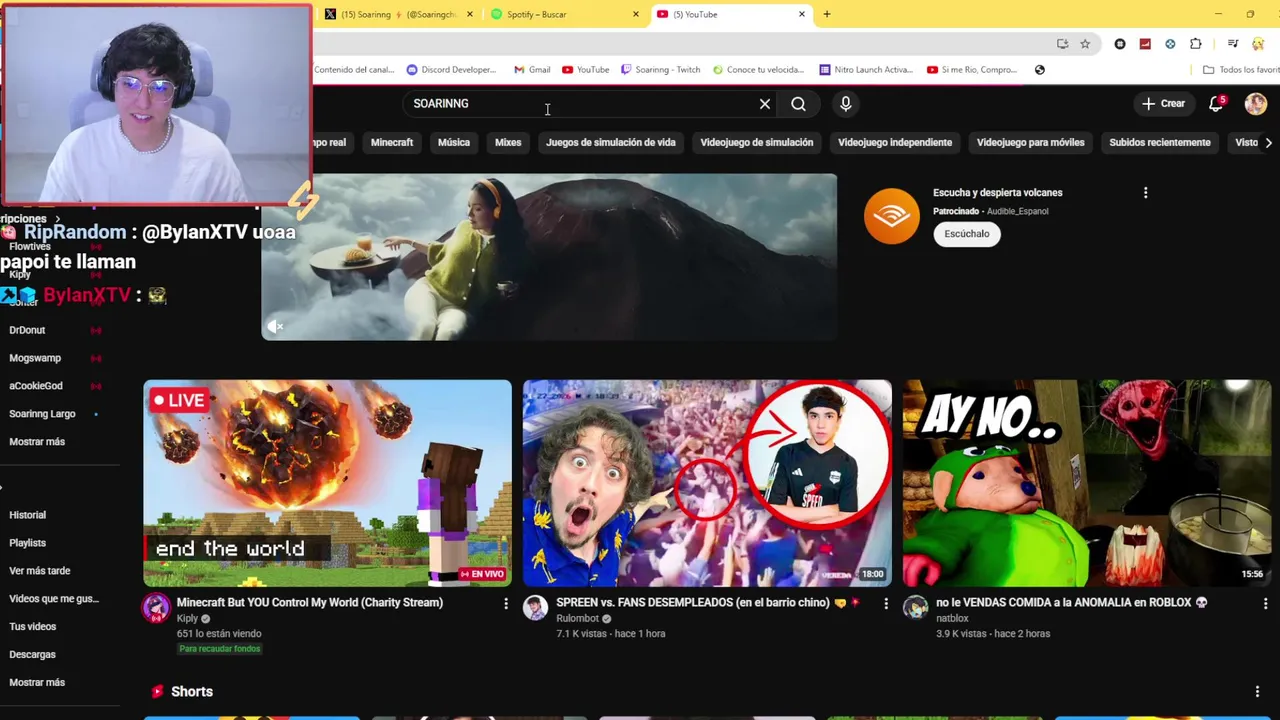Open the YouTube bookmark
This screenshot has width=1280, height=720.
[x=585, y=70]
